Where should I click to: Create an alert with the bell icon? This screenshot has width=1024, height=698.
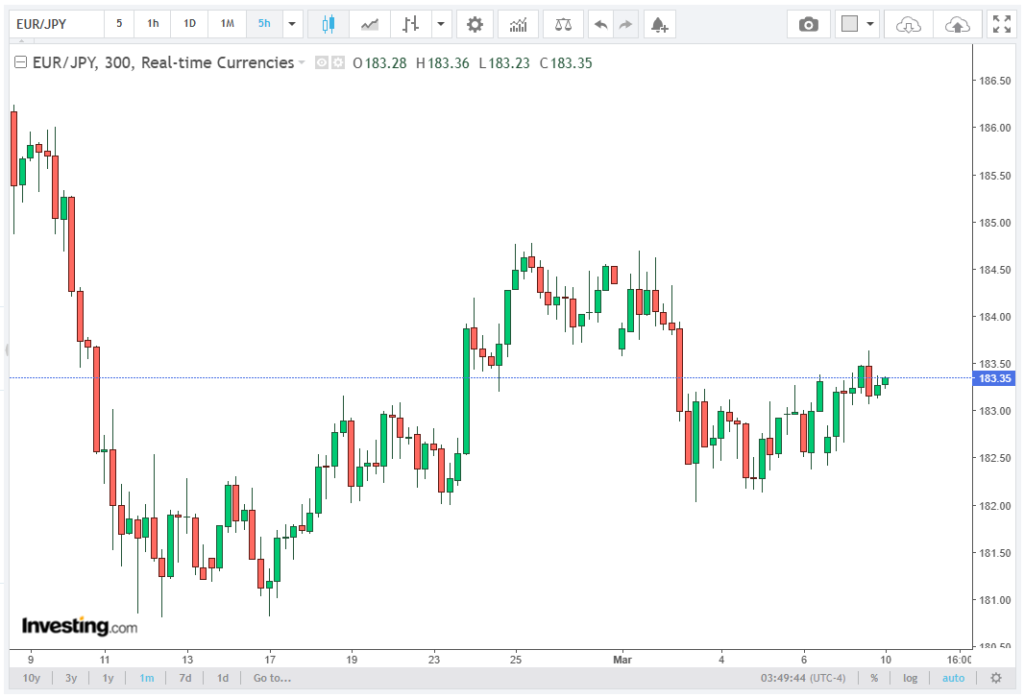(x=657, y=24)
